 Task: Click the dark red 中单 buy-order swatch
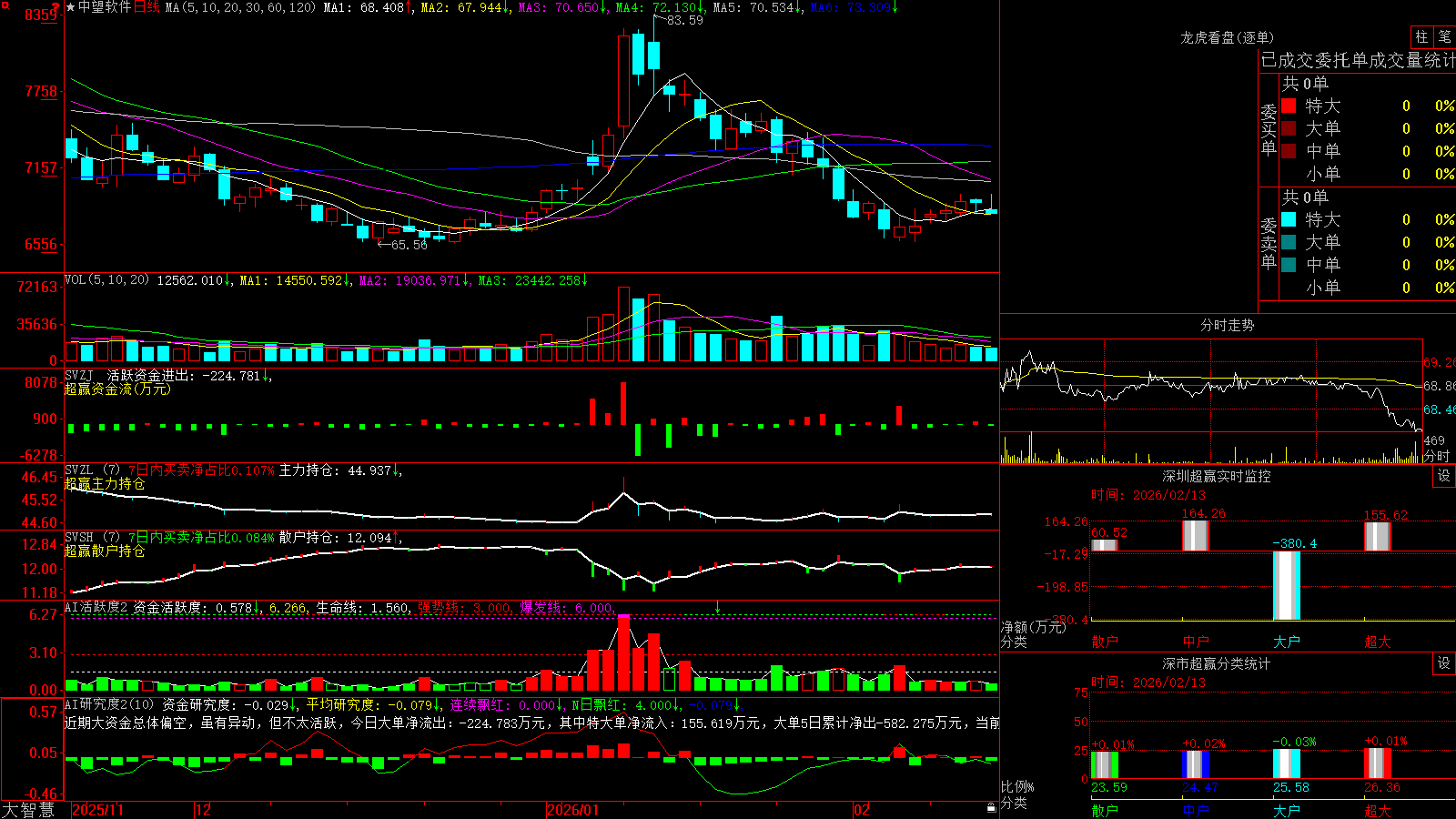1289,151
